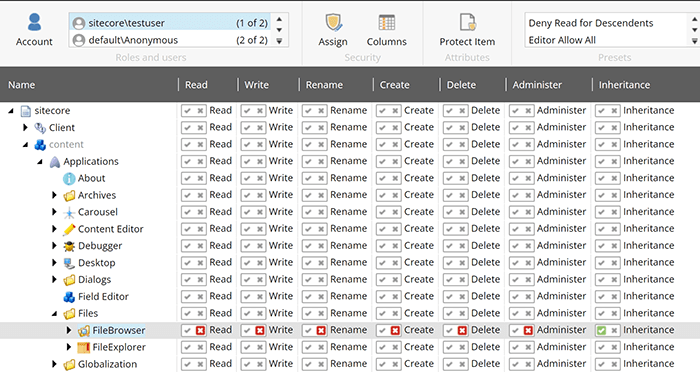The height and width of the screenshot is (372, 700).
Task: Select default\Anonymous account entry
Action: [x=170, y=40]
